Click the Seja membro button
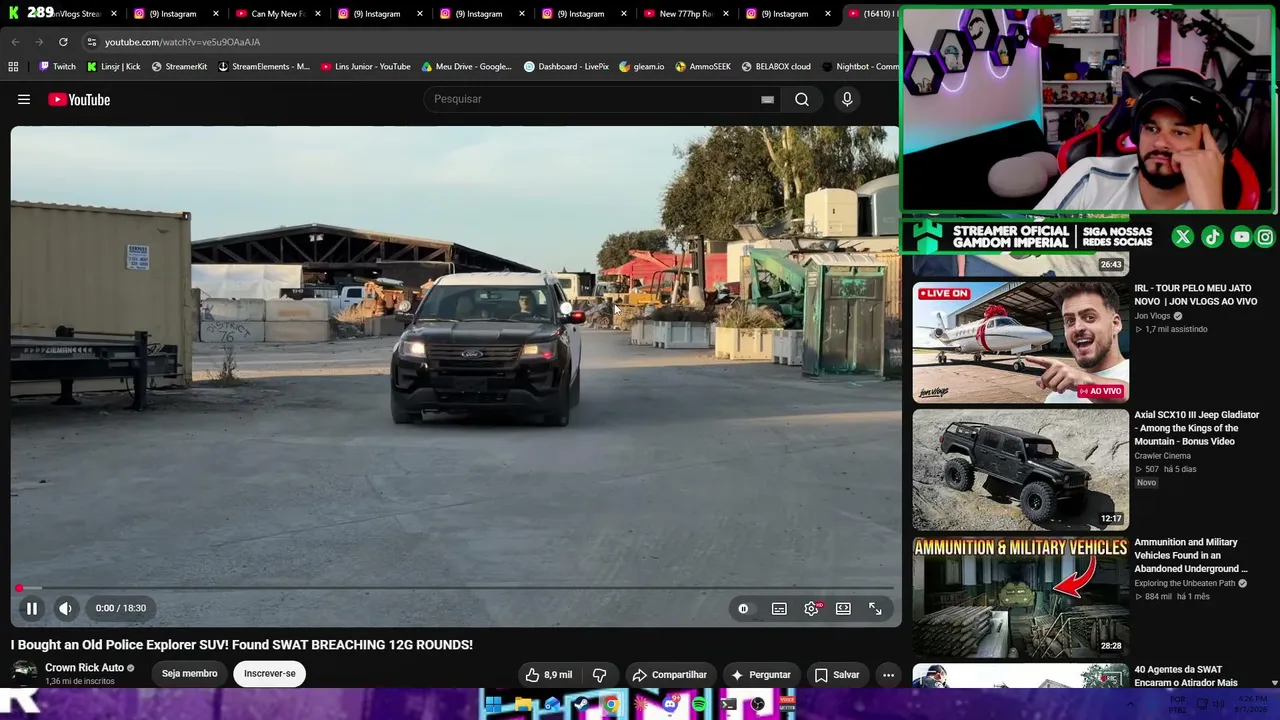The height and width of the screenshot is (720, 1280). pyautogui.click(x=189, y=674)
